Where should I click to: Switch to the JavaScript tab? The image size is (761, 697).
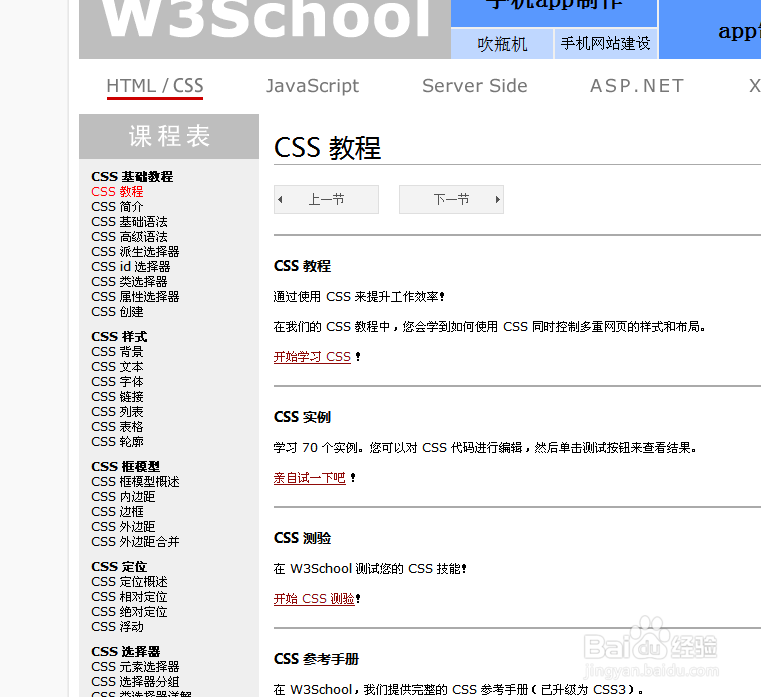coord(312,86)
